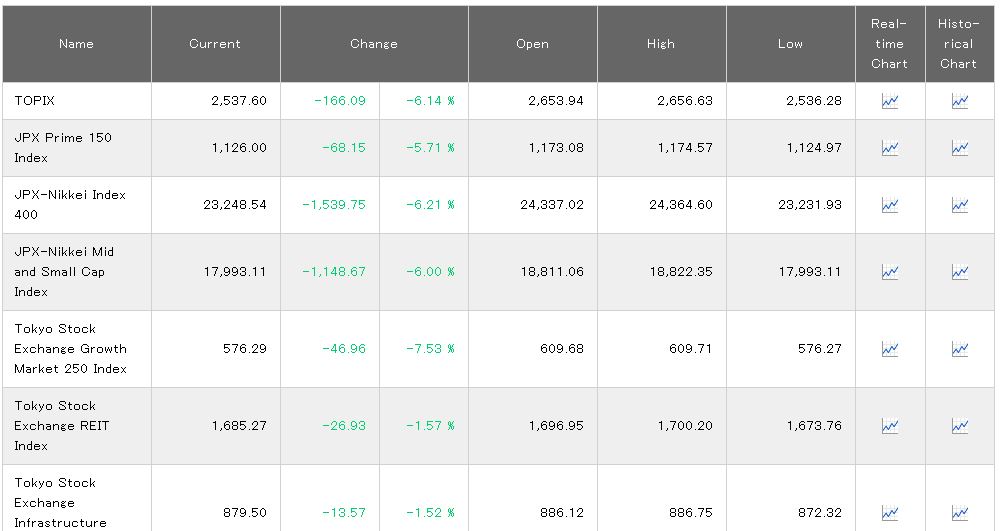
Task: Open JPX Prime 150 historical chart
Action: coord(959,148)
